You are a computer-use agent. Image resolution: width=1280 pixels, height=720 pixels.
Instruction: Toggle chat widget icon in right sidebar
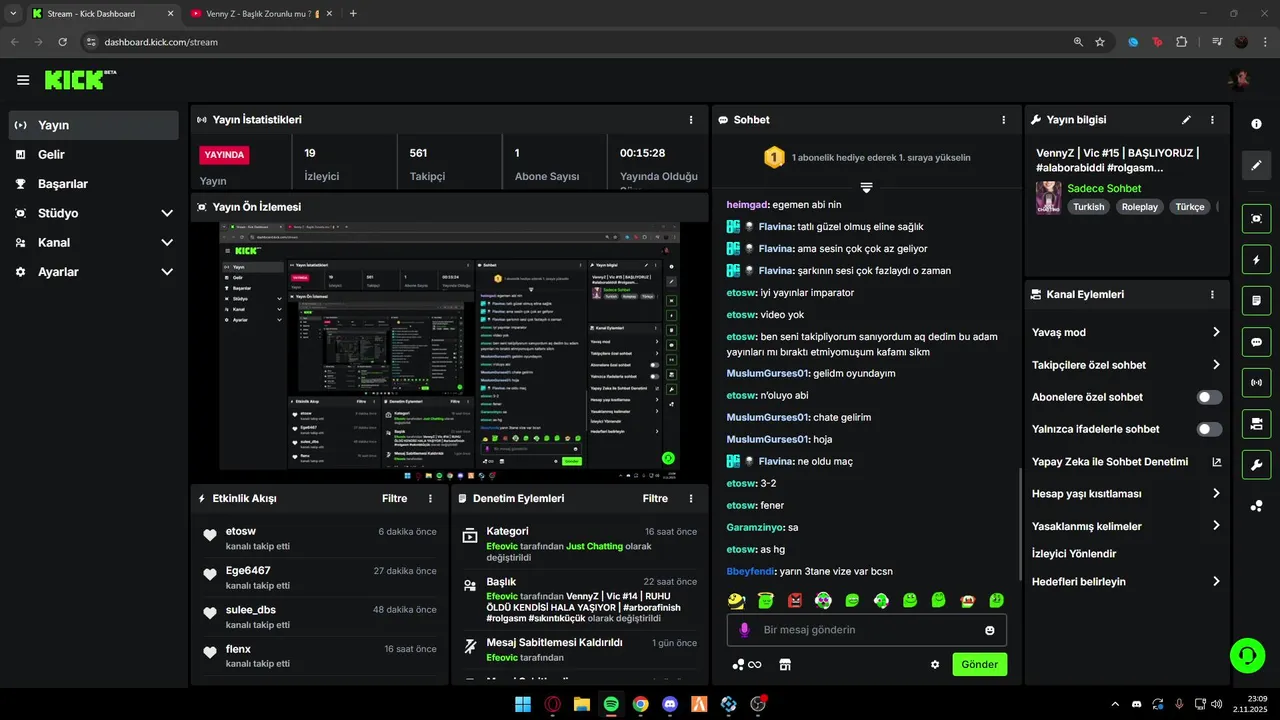pyautogui.click(x=1257, y=342)
